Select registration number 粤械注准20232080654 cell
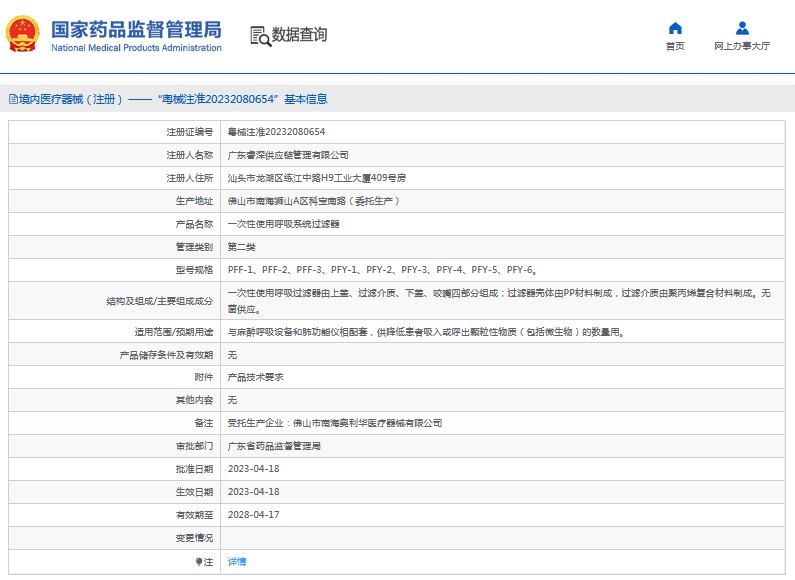795x580 pixels. pyautogui.click(x=276, y=132)
